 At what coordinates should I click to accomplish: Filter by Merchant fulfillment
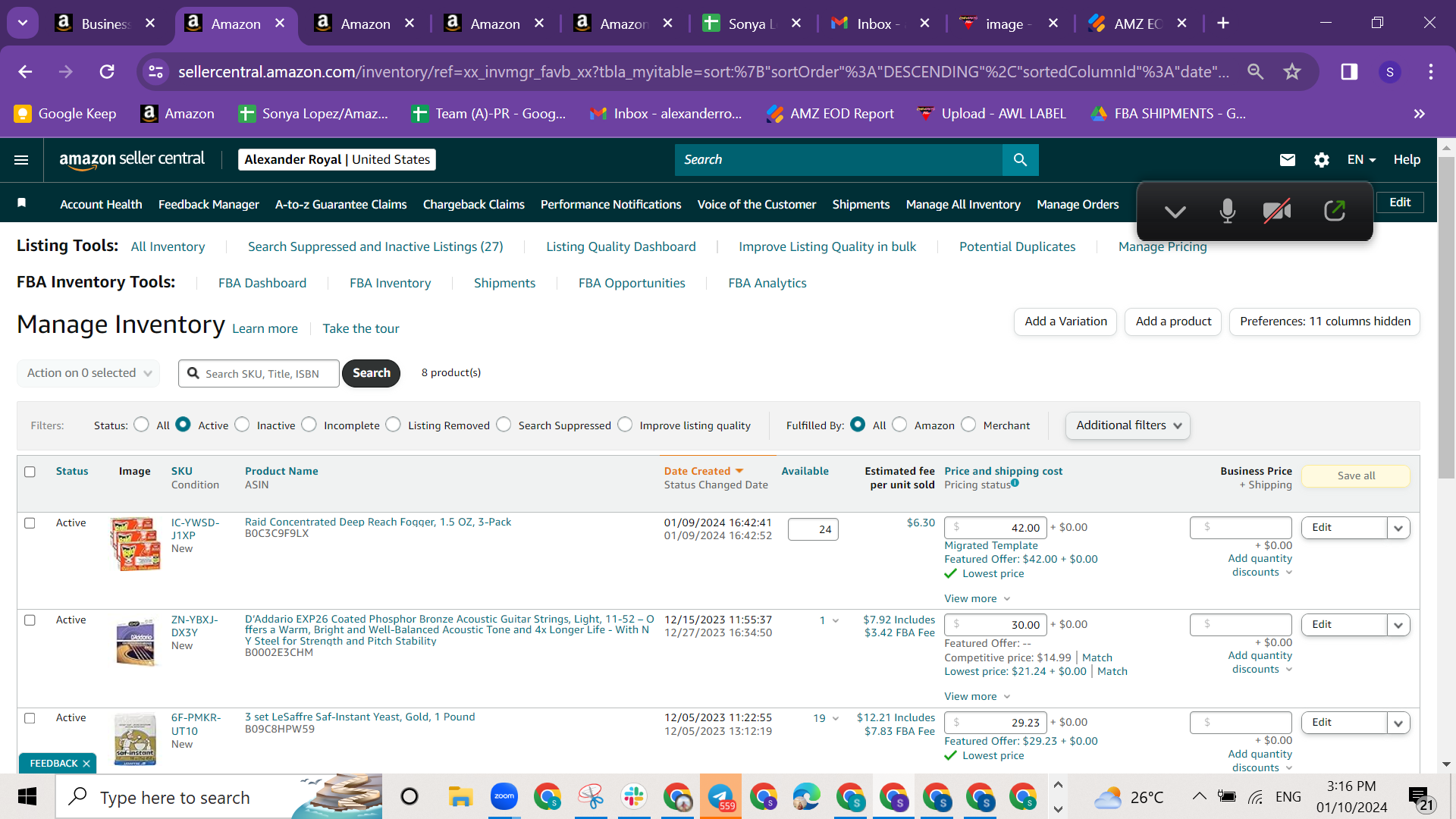968,425
